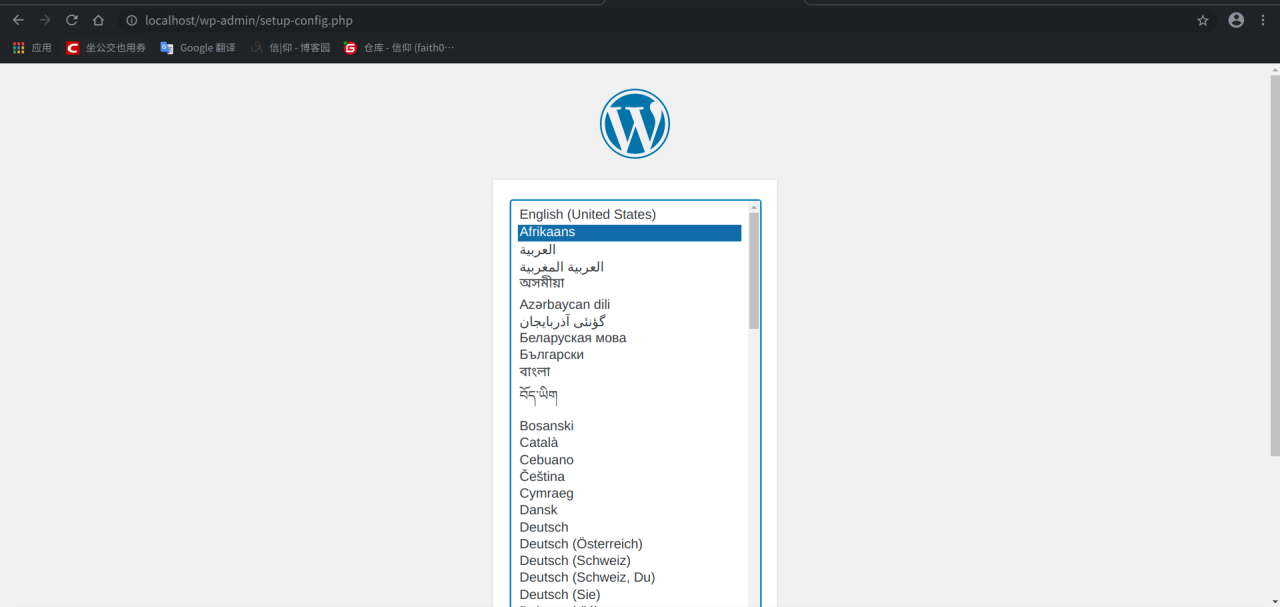Screen dimensions: 1280x607
Task: Select English (United States) language
Action: pos(587,214)
